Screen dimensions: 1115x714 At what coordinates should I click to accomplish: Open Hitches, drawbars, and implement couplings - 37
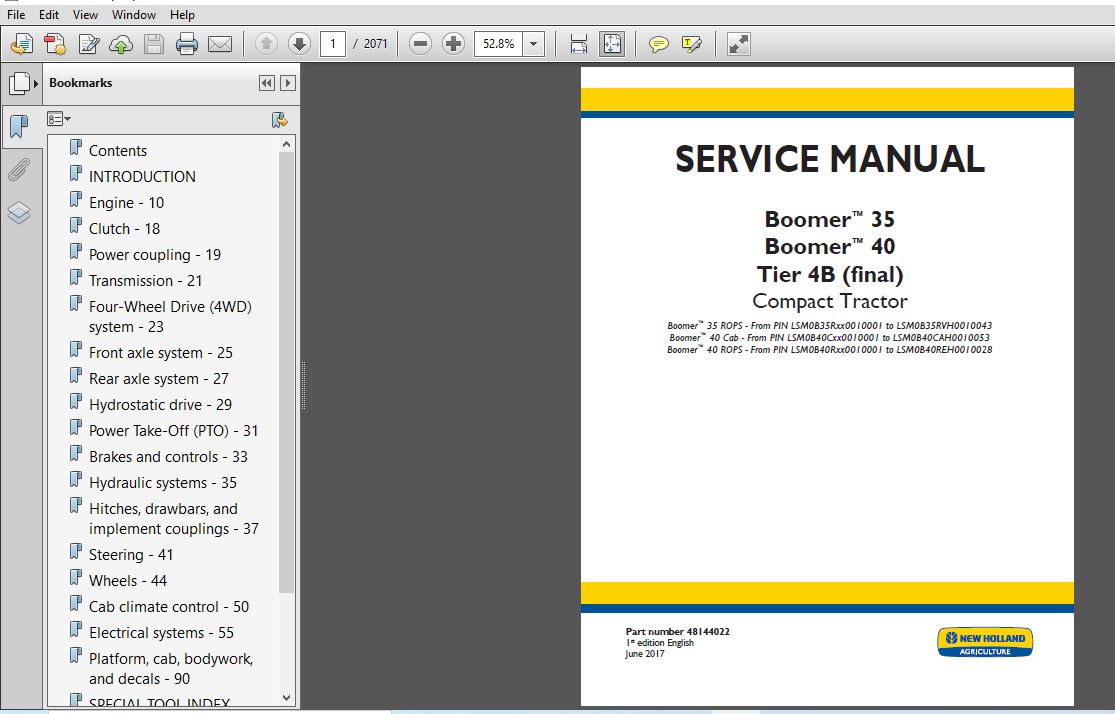point(174,518)
